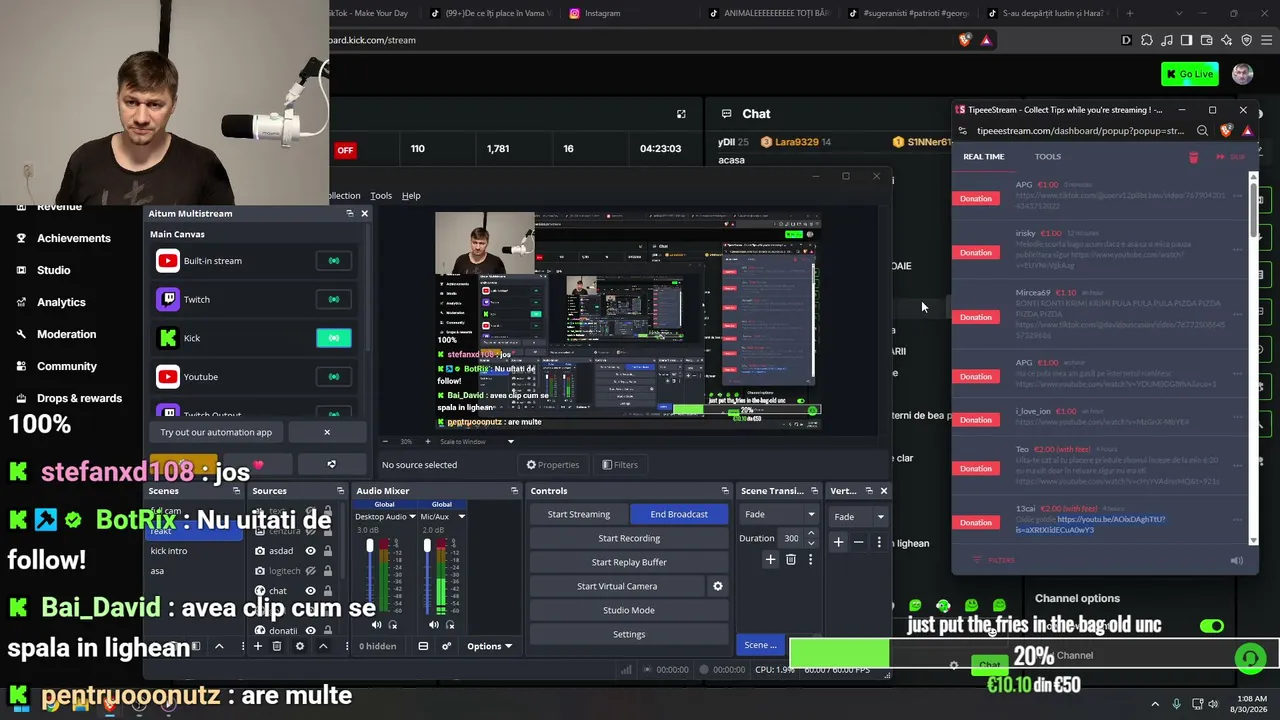This screenshot has width=1280, height=720.
Task: Open Studio Mode
Action: point(629,610)
